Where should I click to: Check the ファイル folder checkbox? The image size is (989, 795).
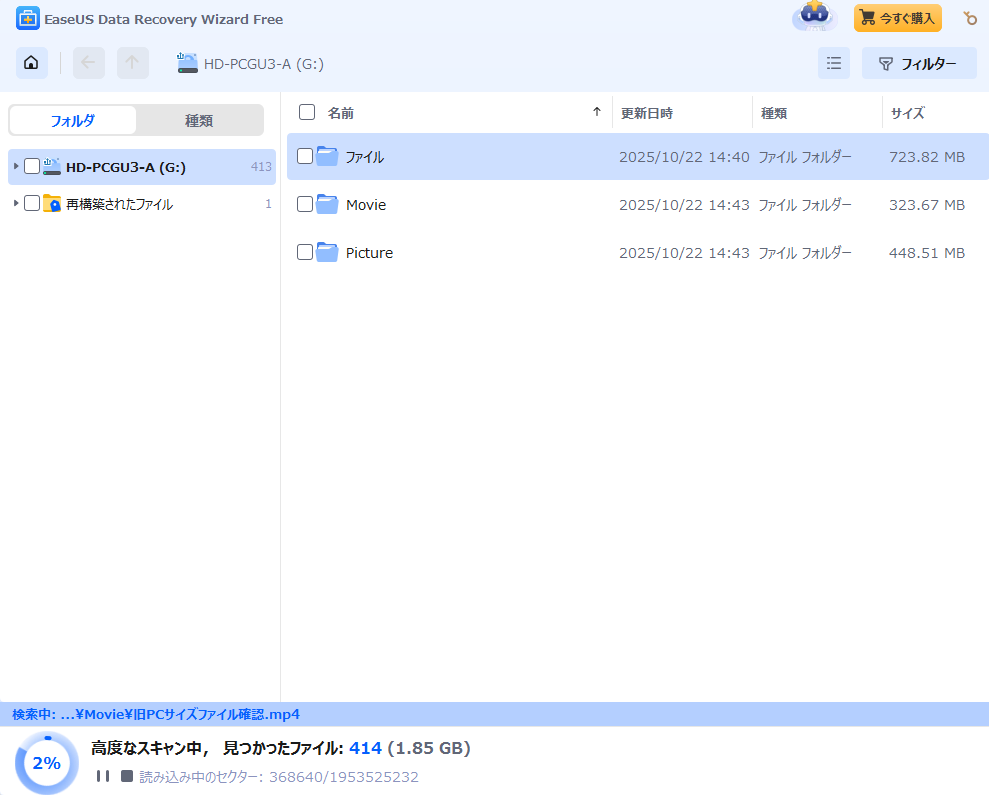pyautogui.click(x=305, y=156)
